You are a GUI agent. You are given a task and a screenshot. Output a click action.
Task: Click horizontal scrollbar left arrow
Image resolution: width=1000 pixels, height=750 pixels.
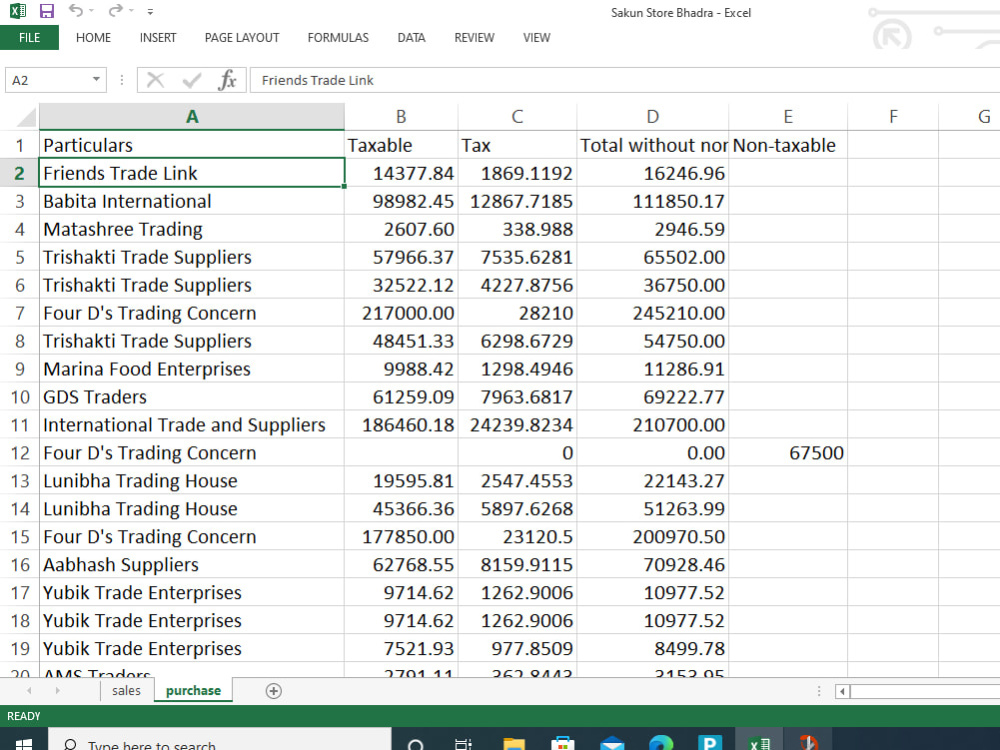tap(842, 691)
